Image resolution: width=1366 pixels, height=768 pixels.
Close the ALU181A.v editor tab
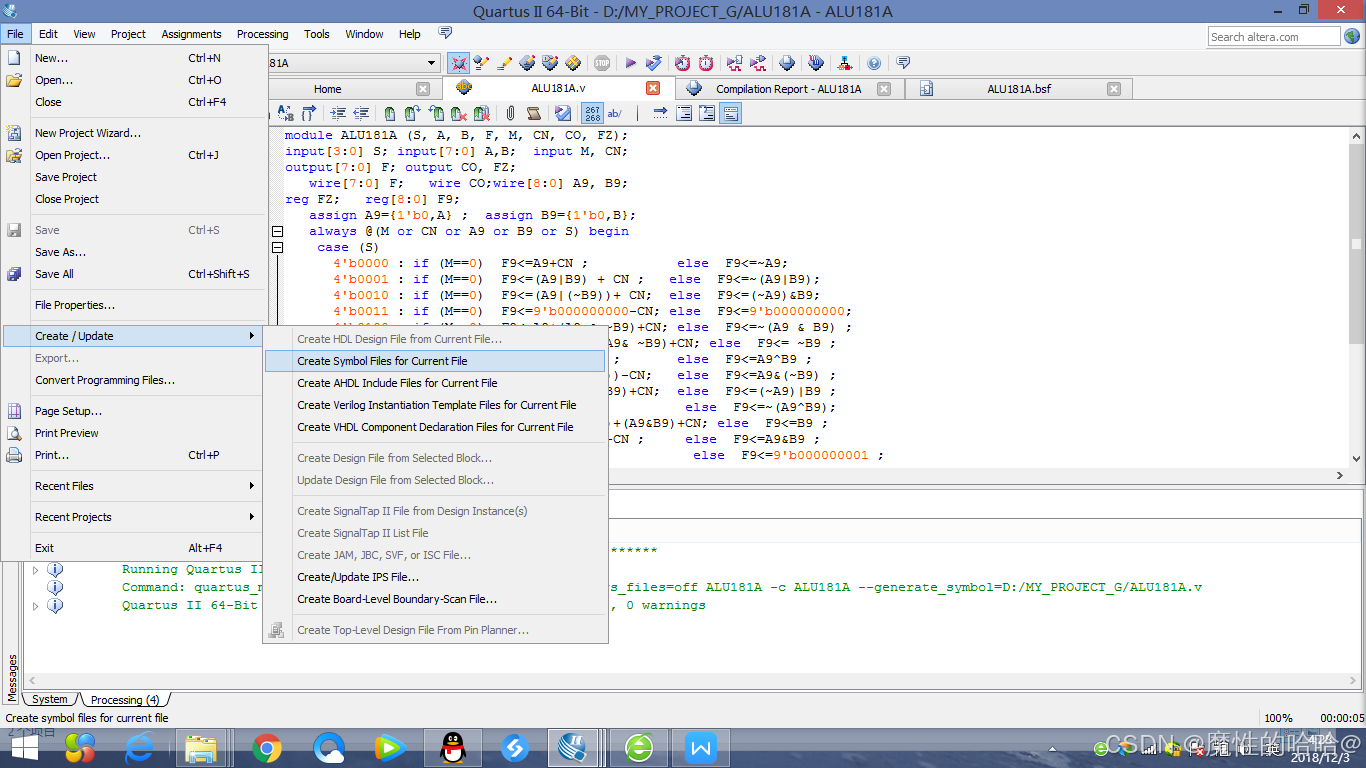652,89
